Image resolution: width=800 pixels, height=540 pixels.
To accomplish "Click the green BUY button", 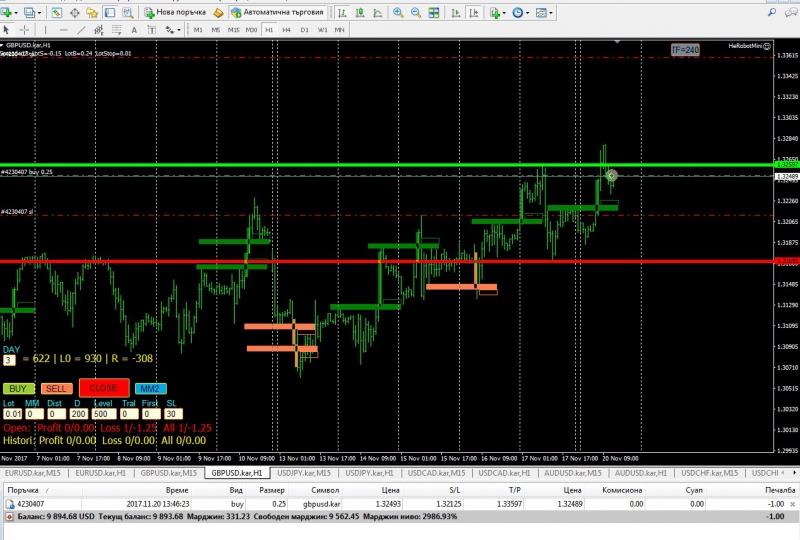I will pyautogui.click(x=18, y=388).
